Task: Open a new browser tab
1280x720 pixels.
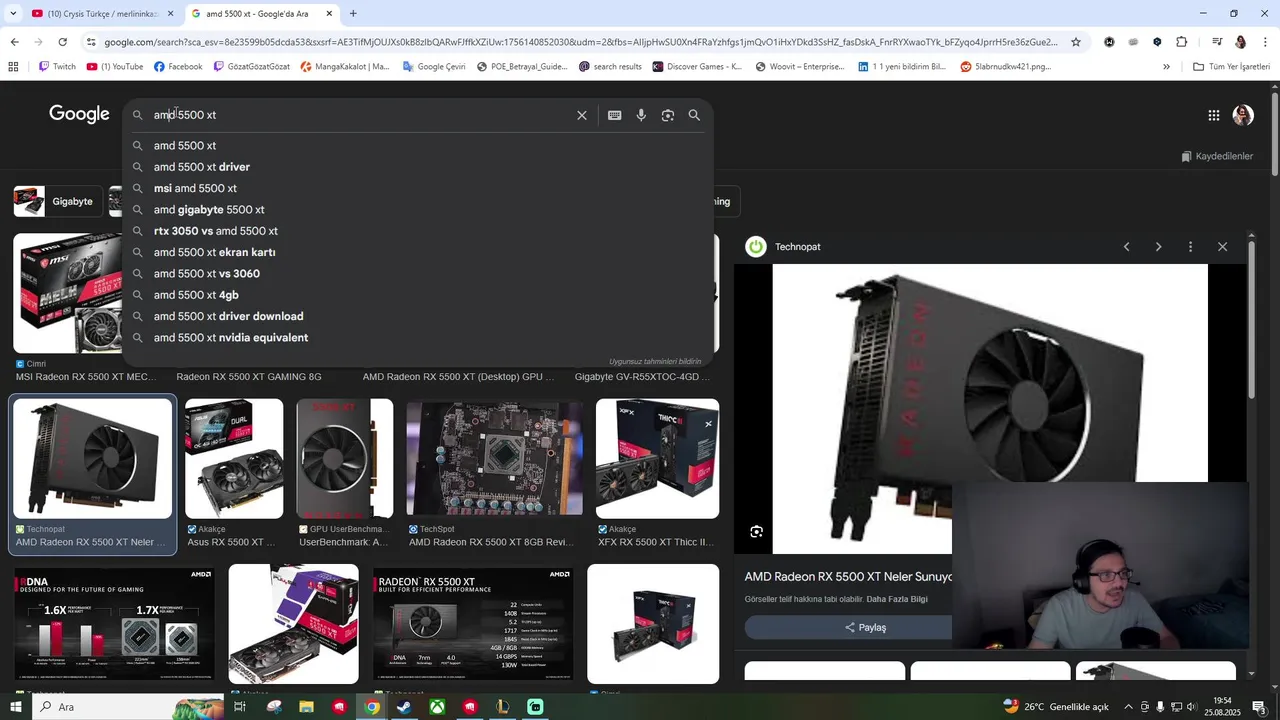Action: [x=353, y=14]
